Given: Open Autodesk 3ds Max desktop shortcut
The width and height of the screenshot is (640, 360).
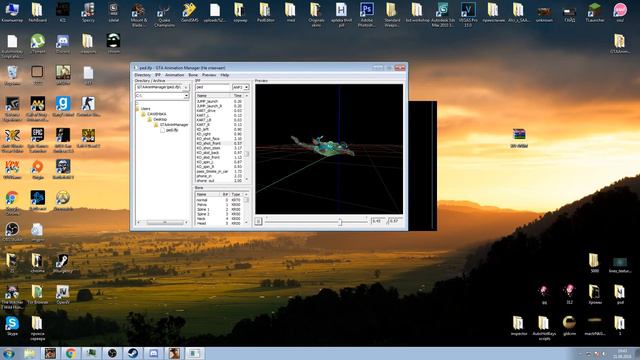Looking at the screenshot, I should (x=442, y=14).
